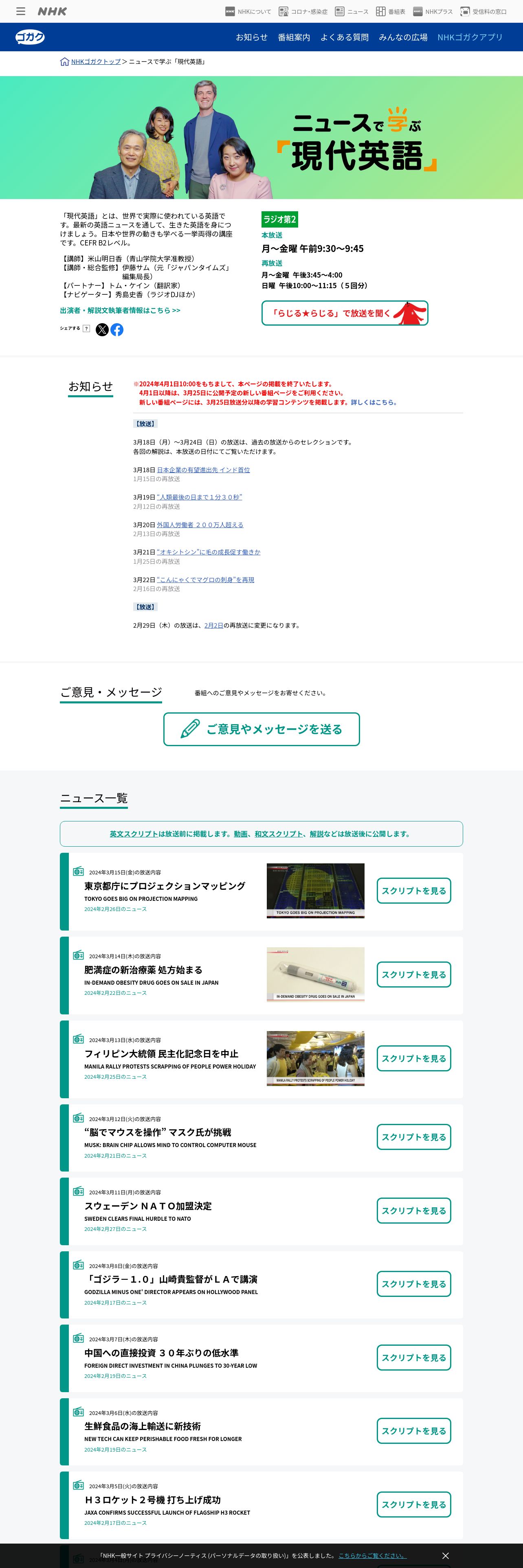Open the 番組表 header link
523x1568 pixels.
click(390, 11)
